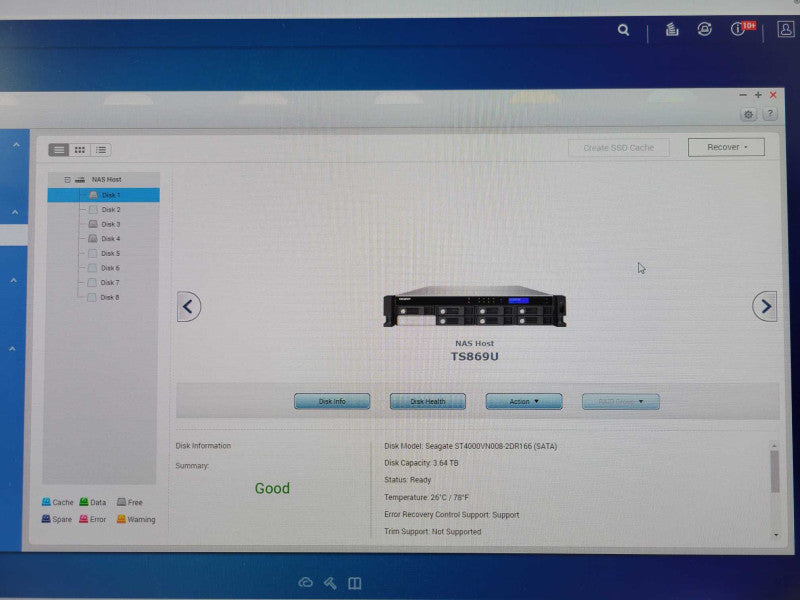Maximize the Storage Manager window
800x600 pixels.
click(x=758, y=95)
